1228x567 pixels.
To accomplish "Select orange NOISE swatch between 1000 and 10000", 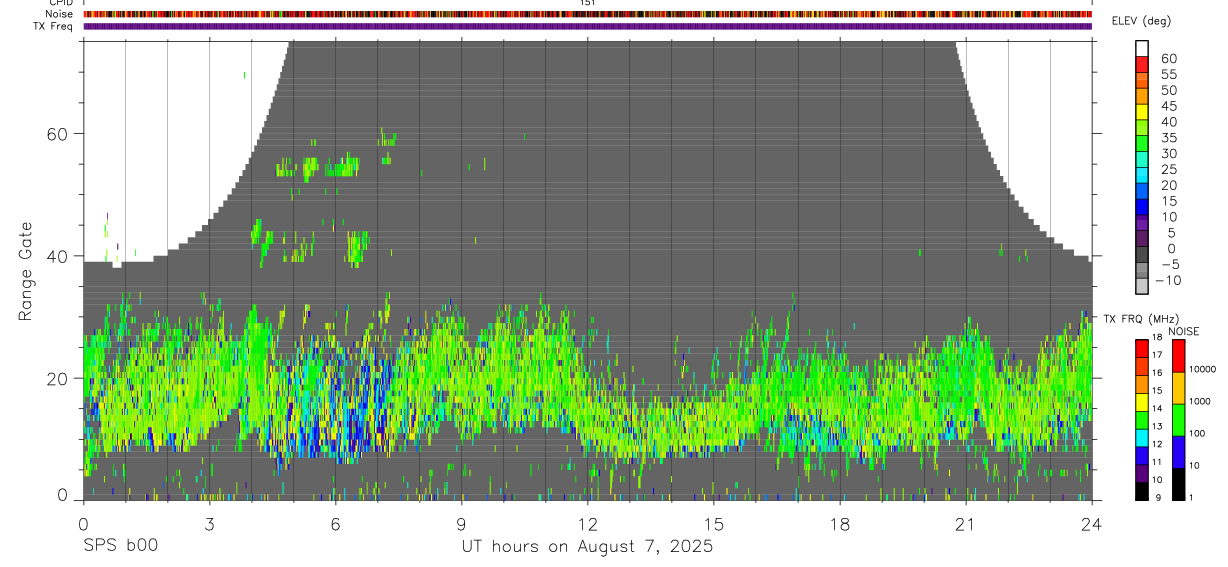I will point(1177,387).
